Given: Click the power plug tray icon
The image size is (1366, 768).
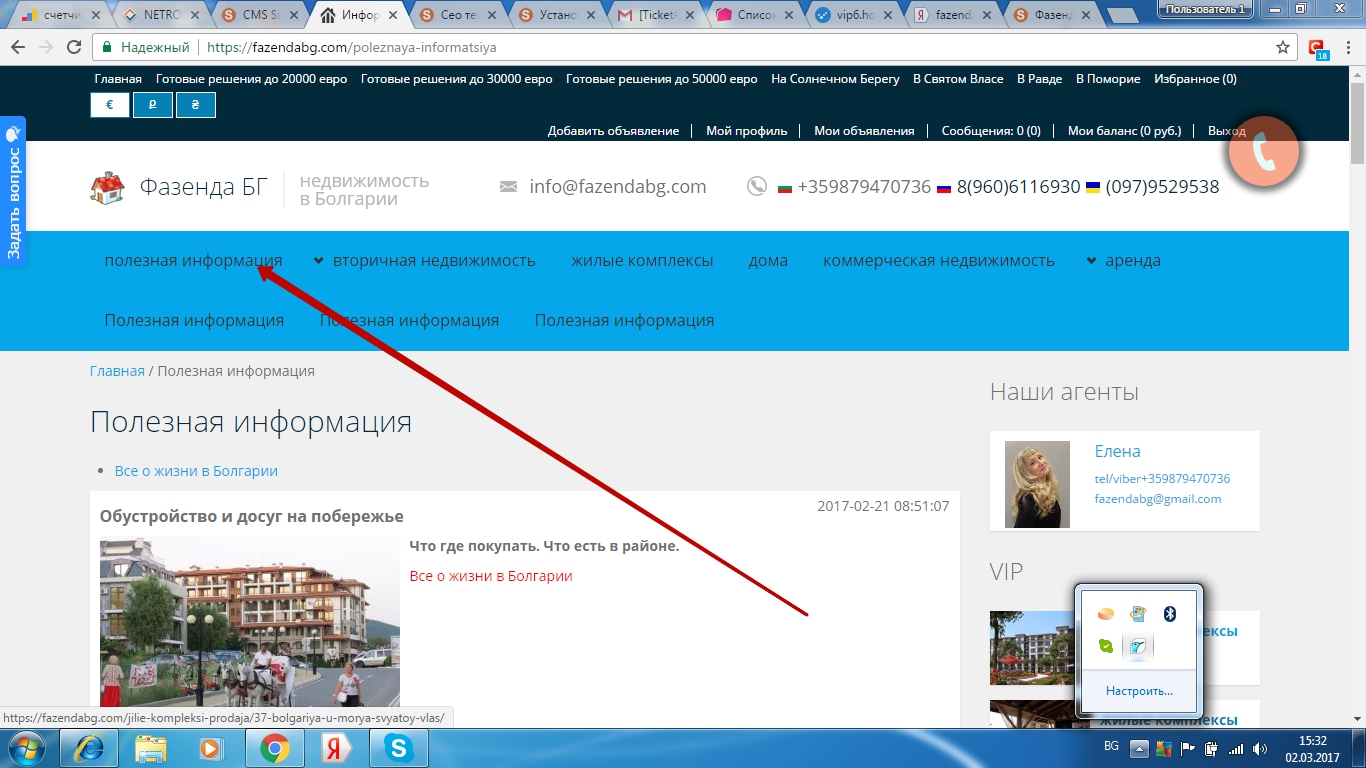Looking at the screenshot, I should (1211, 748).
